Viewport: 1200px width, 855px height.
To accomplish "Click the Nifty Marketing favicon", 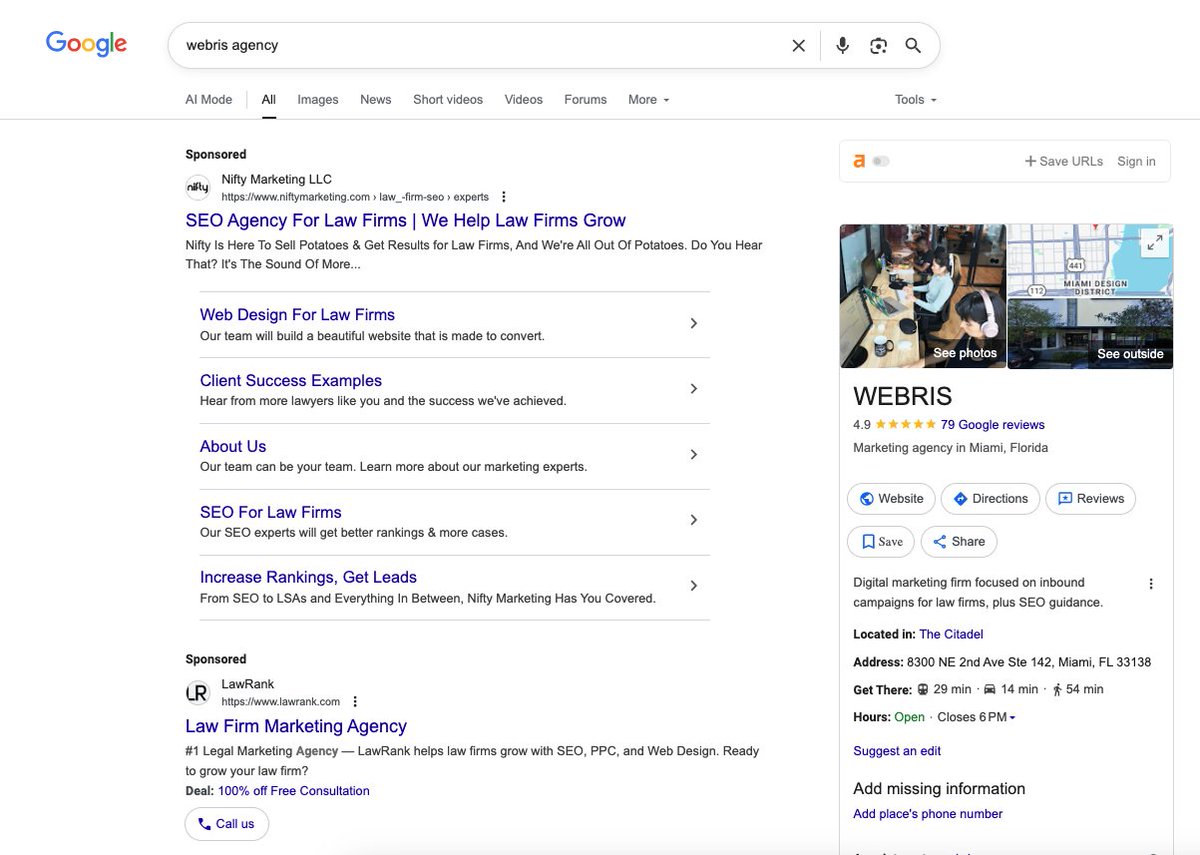I will pos(198,187).
